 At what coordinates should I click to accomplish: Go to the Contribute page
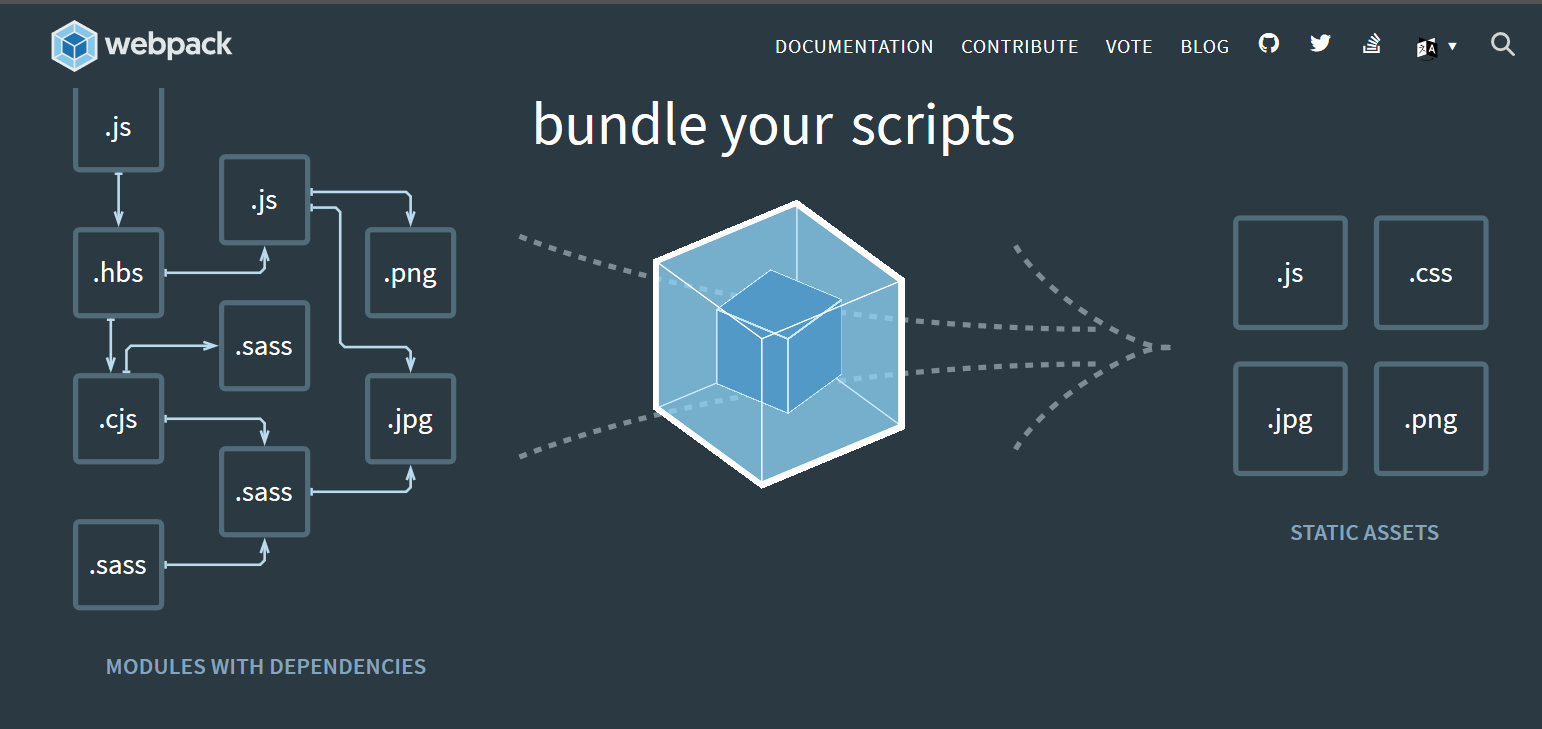coord(1019,47)
